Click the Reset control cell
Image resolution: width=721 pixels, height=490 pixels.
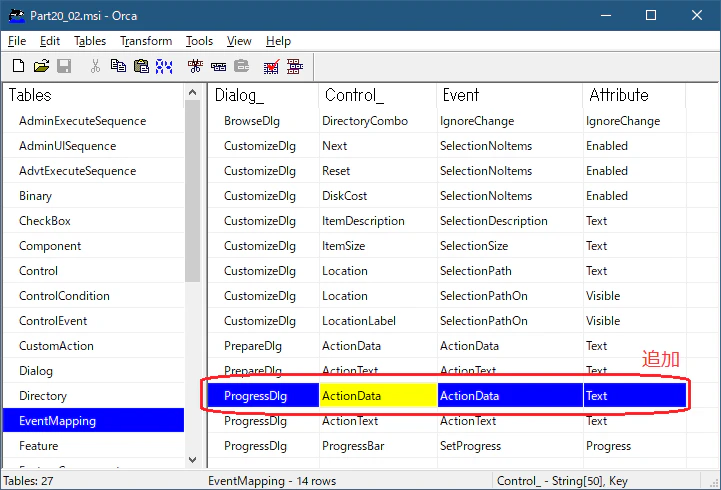tap(378, 171)
